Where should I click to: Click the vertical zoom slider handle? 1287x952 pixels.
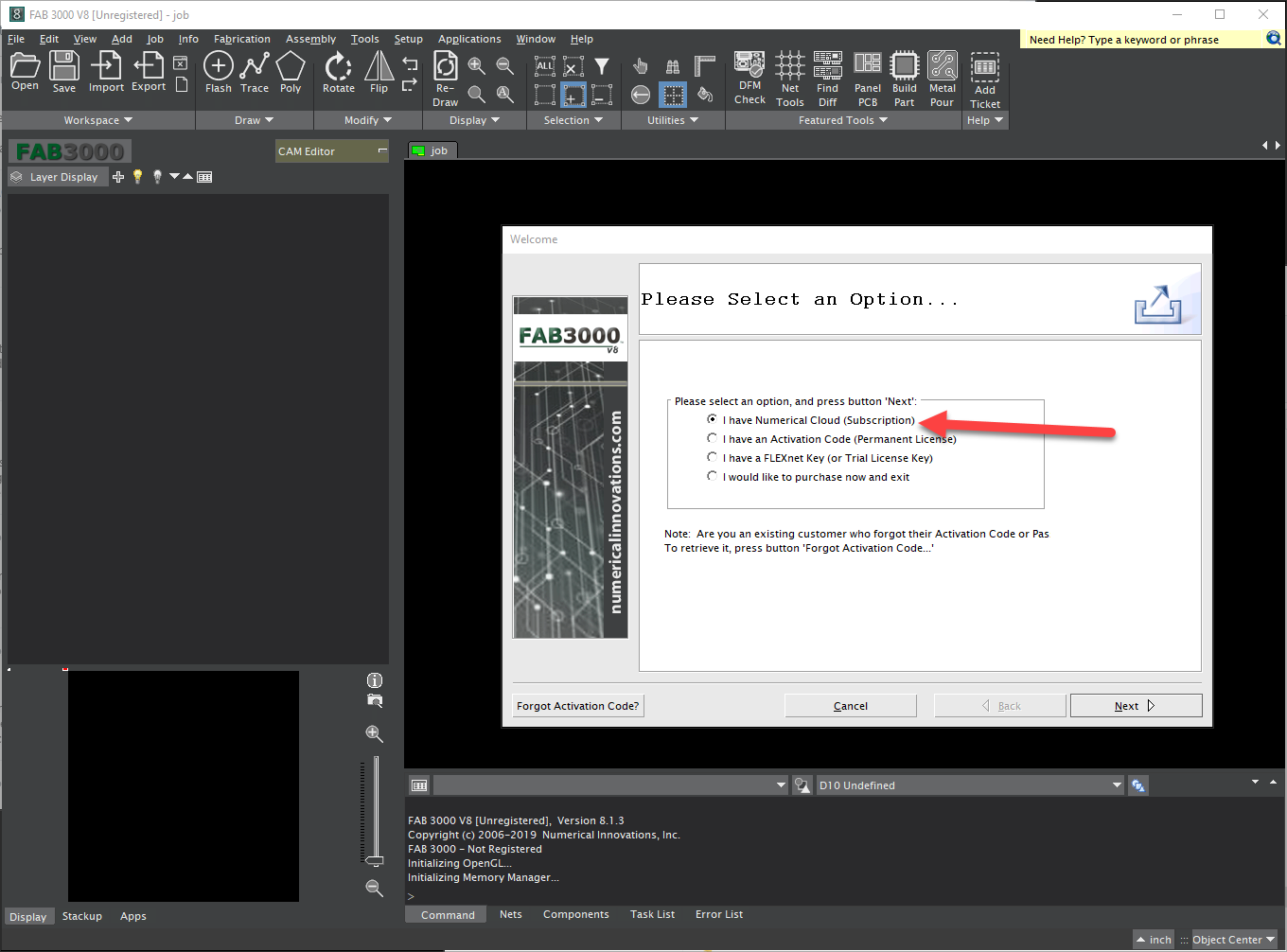pos(375,861)
